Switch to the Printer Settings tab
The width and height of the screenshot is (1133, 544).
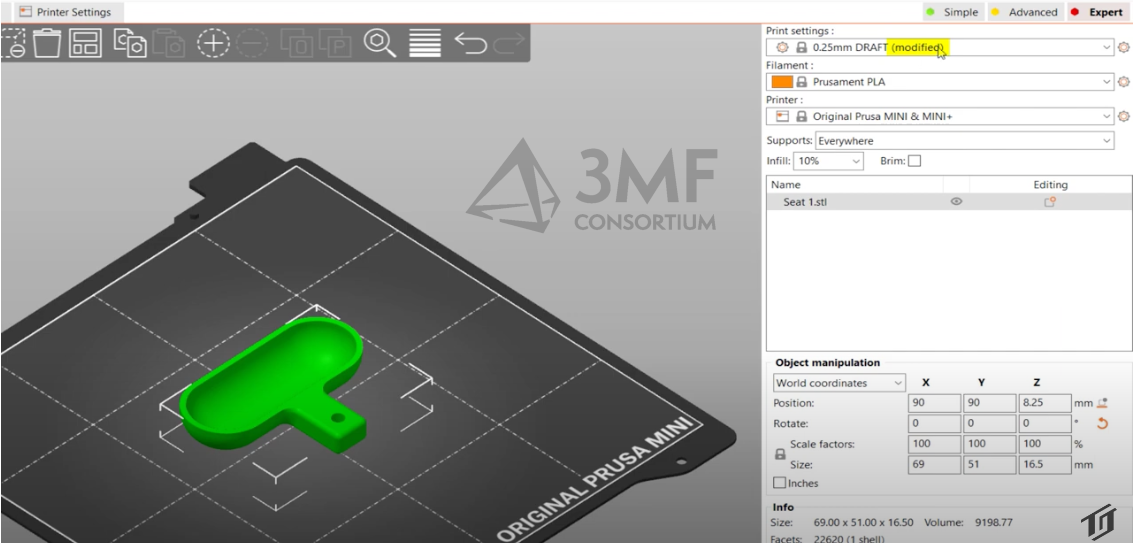65,12
